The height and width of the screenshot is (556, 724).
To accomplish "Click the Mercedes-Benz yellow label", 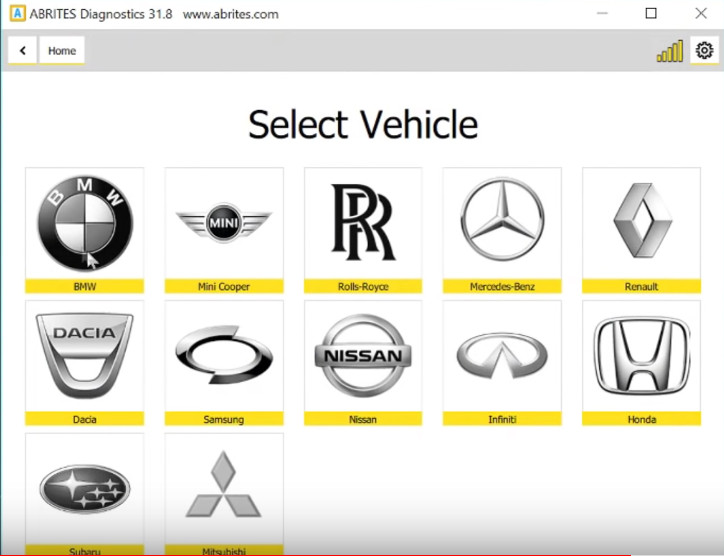I will tap(502, 286).
